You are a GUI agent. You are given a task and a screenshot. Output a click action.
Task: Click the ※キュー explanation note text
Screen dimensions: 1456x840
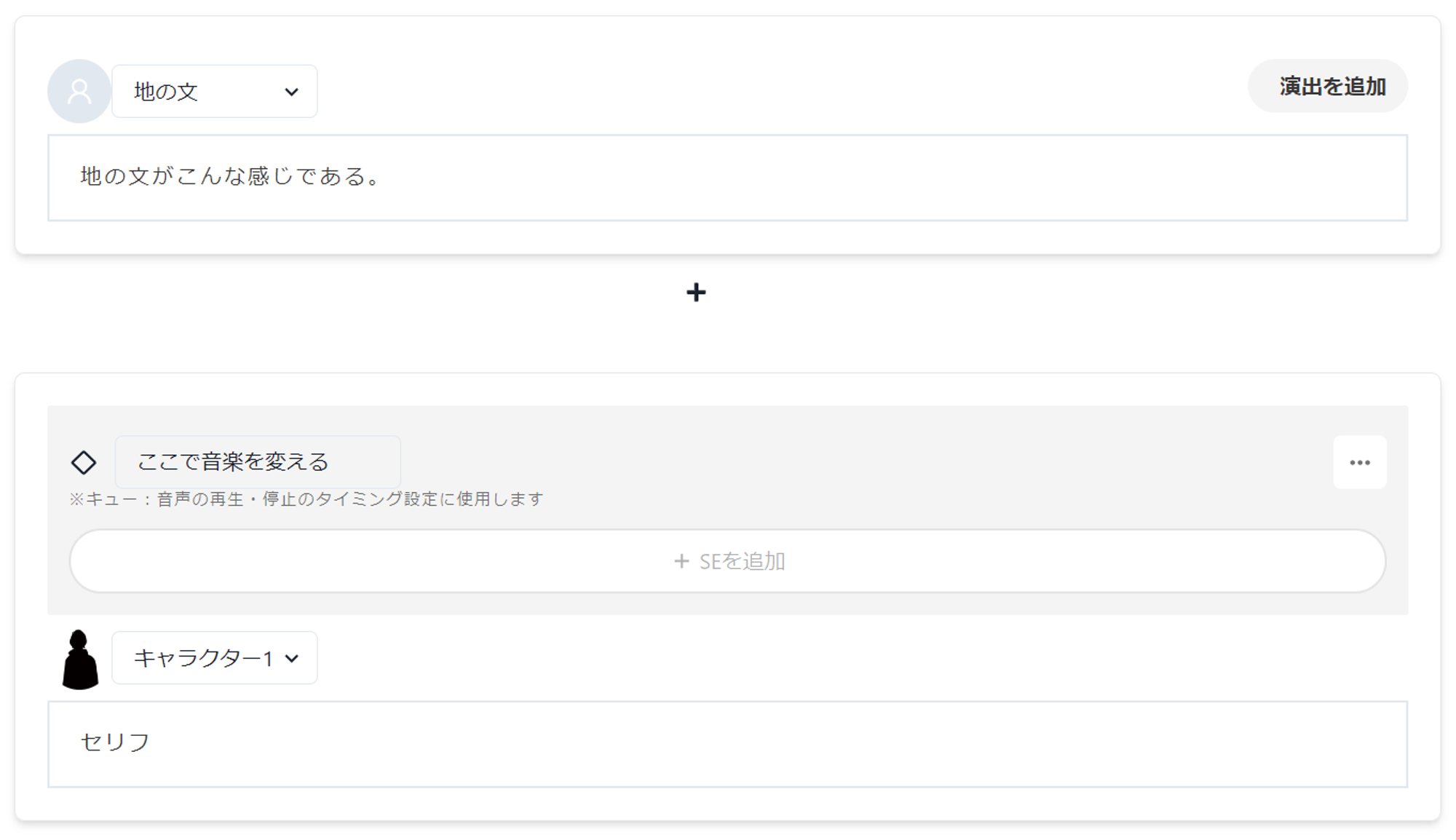(306, 499)
